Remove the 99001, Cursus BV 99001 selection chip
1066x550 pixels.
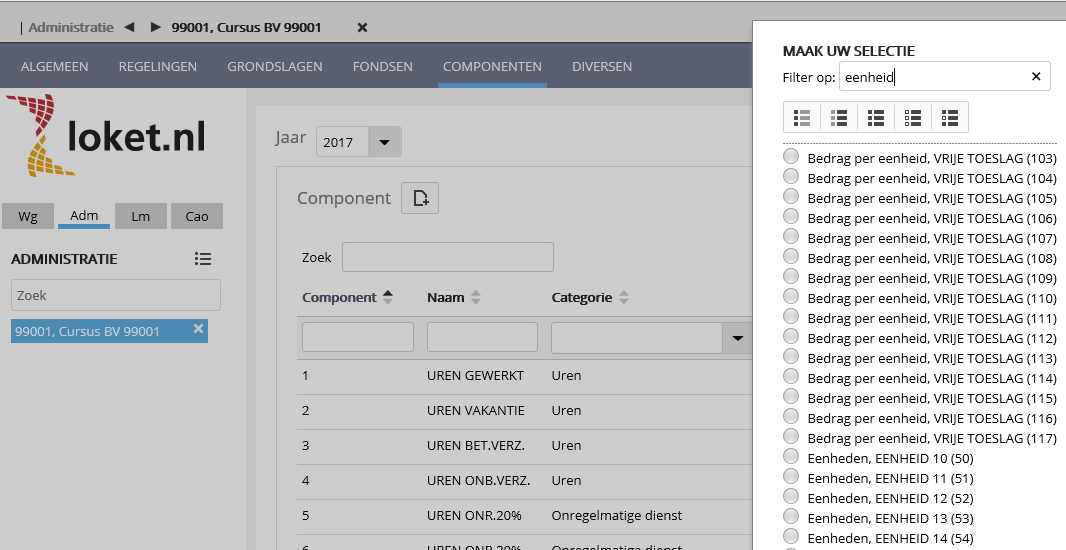tap(198, 329)
